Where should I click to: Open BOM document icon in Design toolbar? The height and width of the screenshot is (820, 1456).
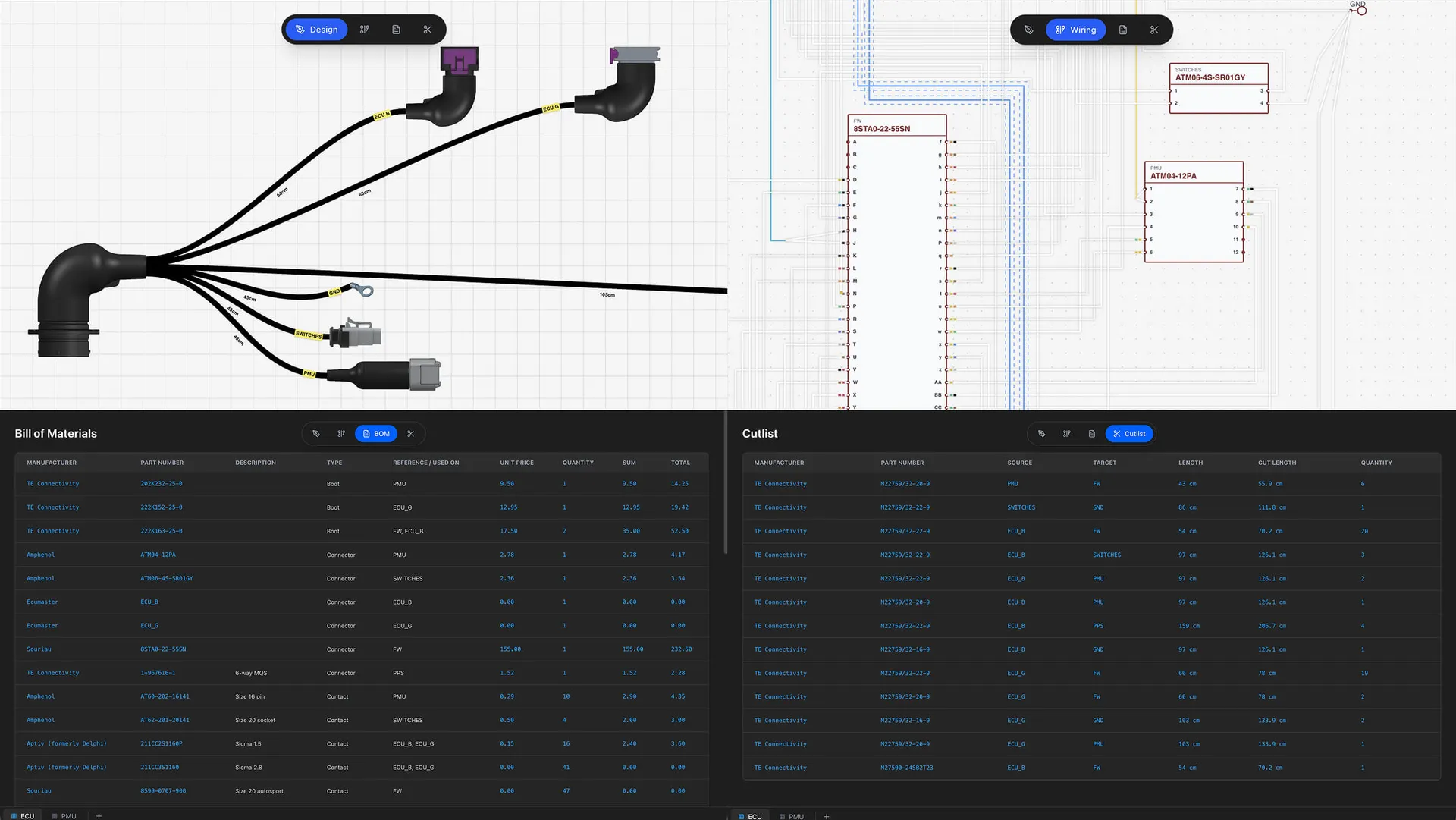[x=396, y=30]
